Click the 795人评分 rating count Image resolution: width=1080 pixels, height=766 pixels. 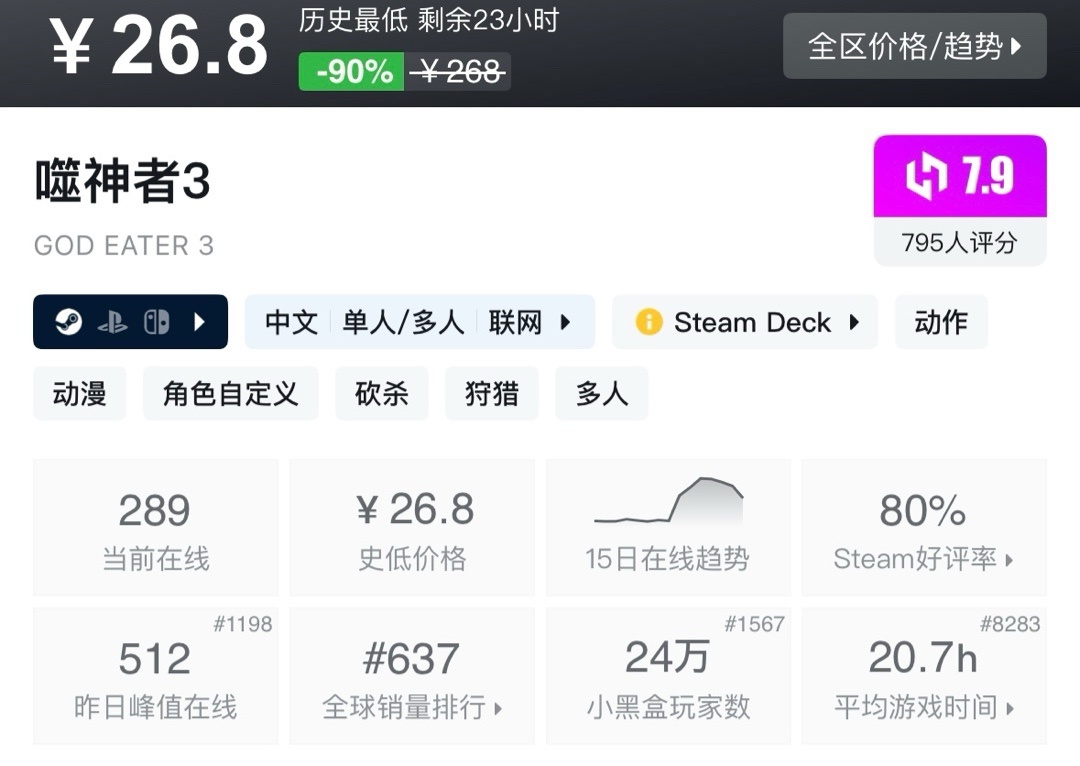coord(959,242)
